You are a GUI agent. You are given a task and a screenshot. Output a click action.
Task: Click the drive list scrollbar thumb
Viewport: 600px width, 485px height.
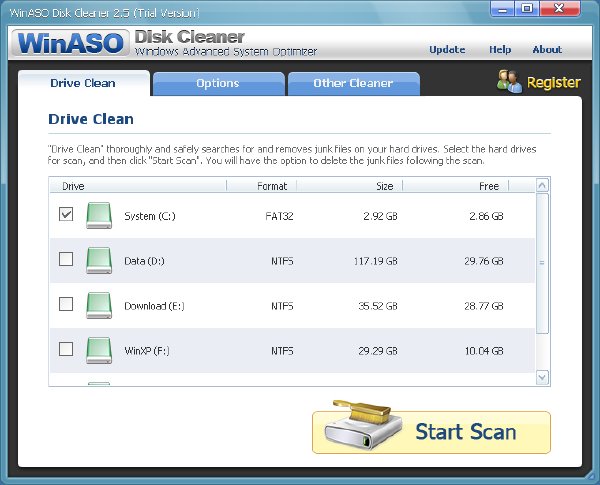coord(542,263)
